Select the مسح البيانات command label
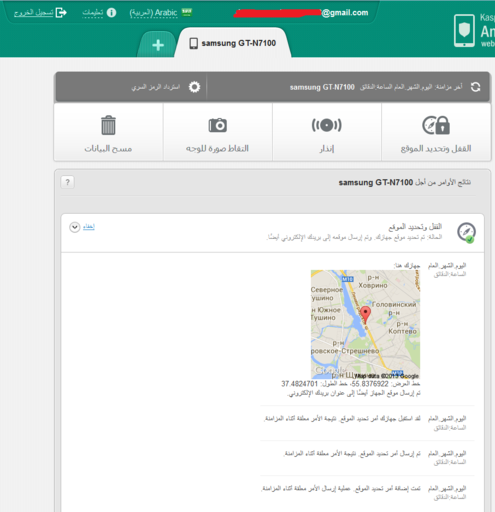This screenshot has height=512, width=495. tap(108, 148)
